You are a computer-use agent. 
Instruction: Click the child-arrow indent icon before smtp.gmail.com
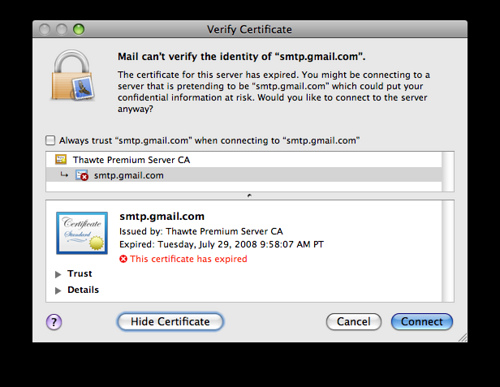(64, 174)
